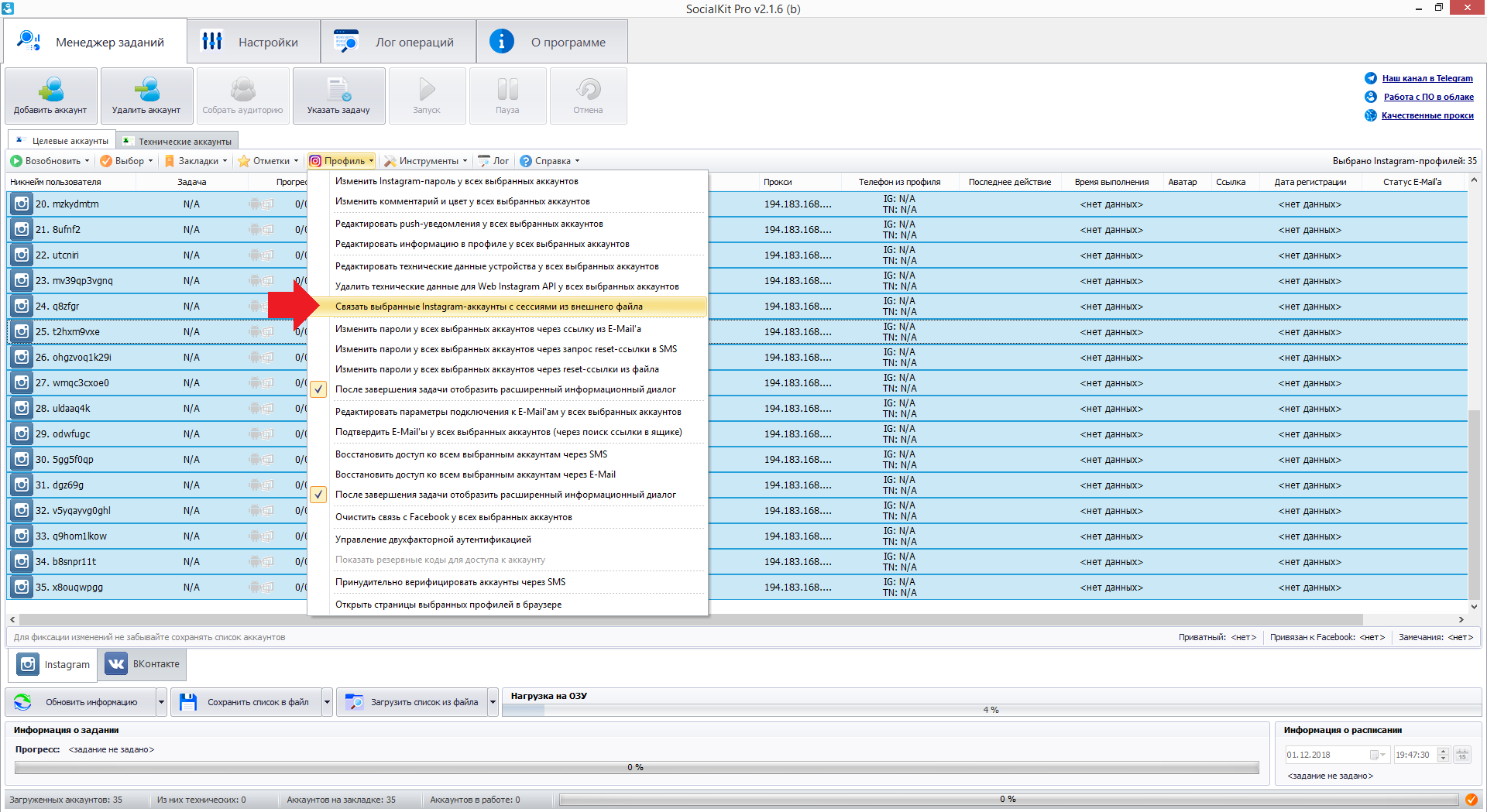
Task: Click Сохранить список в файл button
Action: [246, 702]
